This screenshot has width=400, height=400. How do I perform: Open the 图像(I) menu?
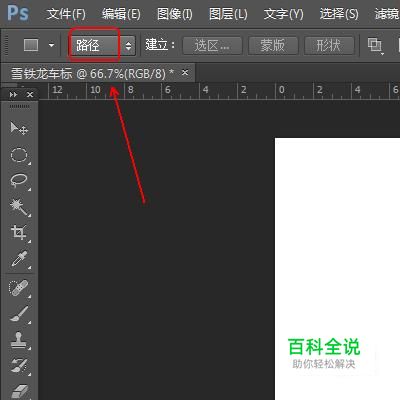pos(175,14)
